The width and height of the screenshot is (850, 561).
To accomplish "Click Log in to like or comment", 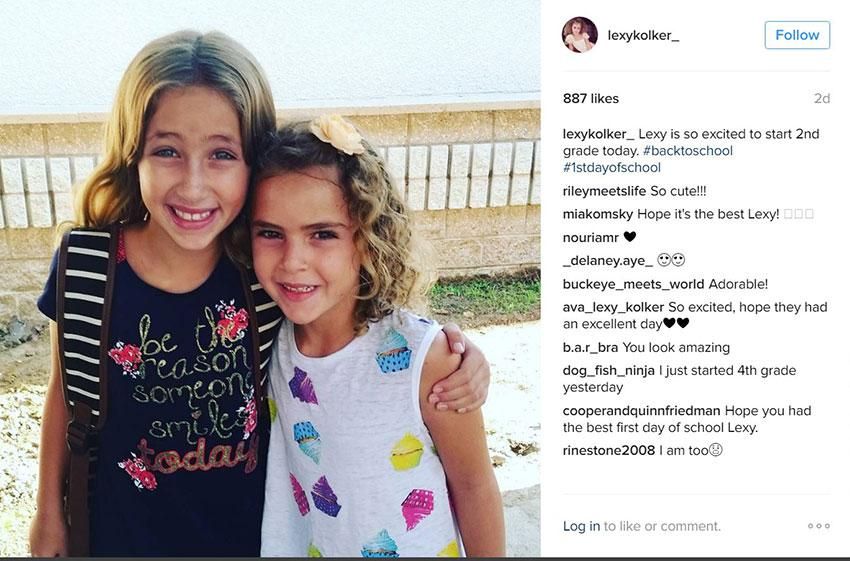I will [x=581, y=526].
